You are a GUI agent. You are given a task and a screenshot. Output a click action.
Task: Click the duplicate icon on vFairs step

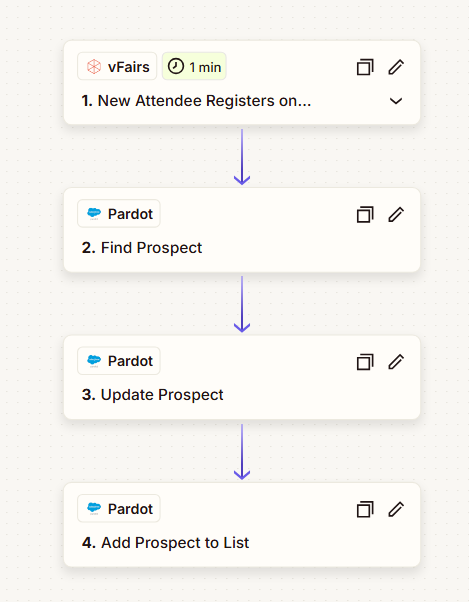[x=365, y=67]
